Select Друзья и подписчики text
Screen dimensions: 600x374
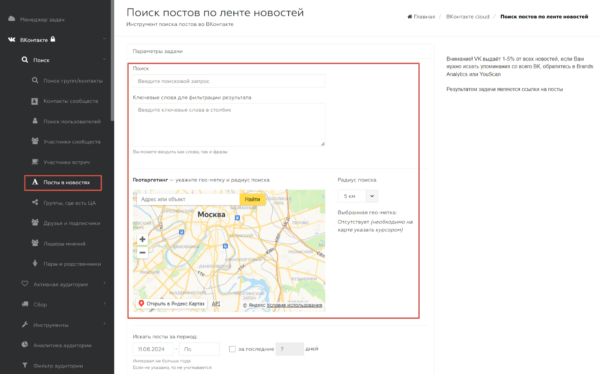72,223
